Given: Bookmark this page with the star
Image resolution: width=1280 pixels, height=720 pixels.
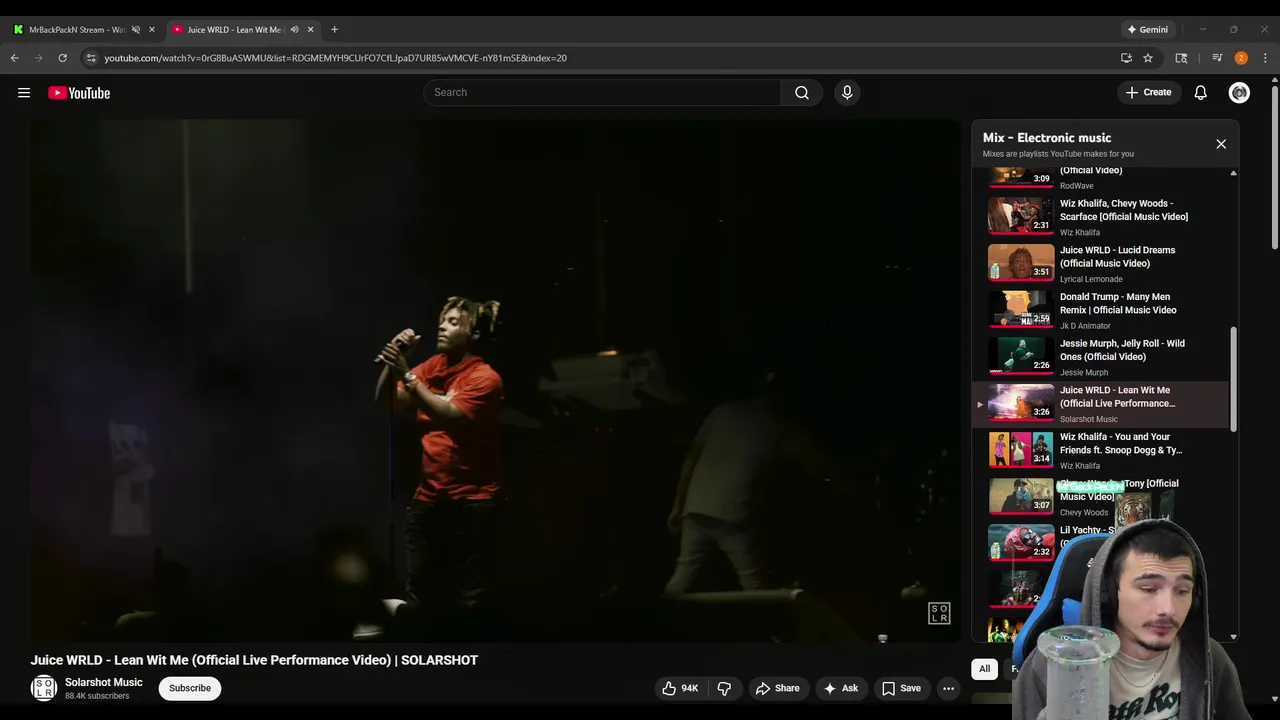Looking at the screenshot, I should (1148, 58).
